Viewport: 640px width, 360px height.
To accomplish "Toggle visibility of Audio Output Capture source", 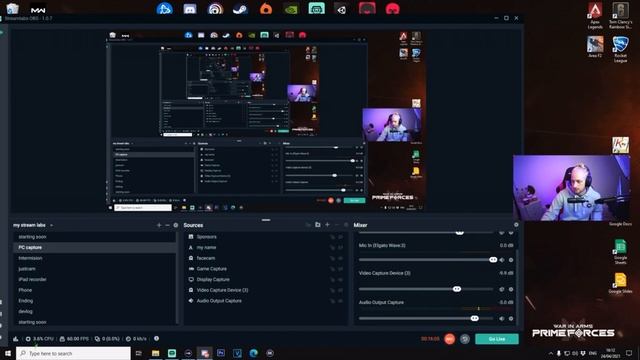I will 340,300.
